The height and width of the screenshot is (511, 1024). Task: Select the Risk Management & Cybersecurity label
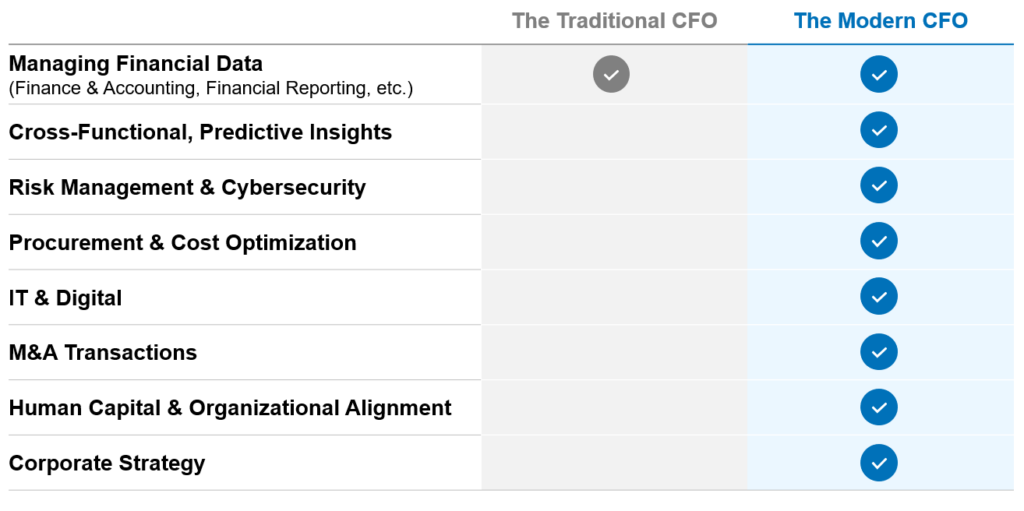[187, 188]
